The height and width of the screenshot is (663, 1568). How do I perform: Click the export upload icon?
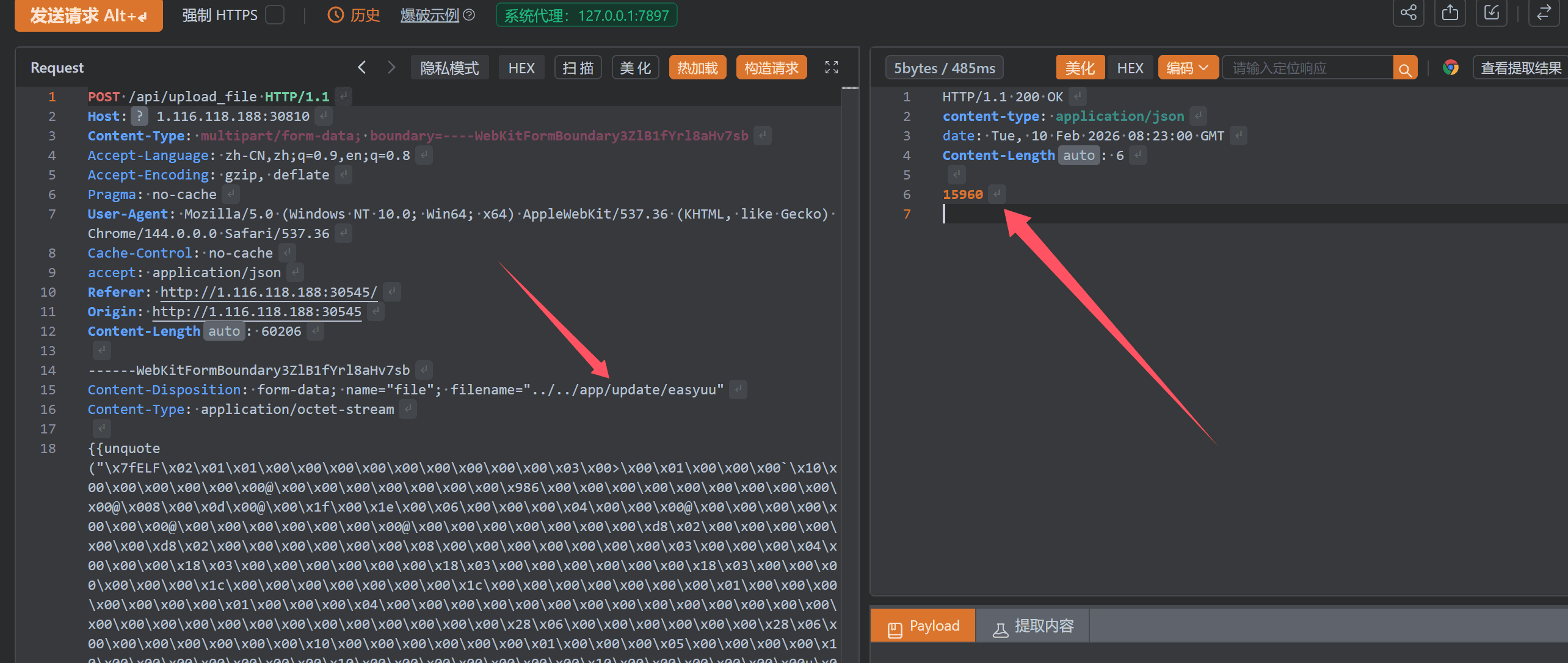coord(1450,13)
